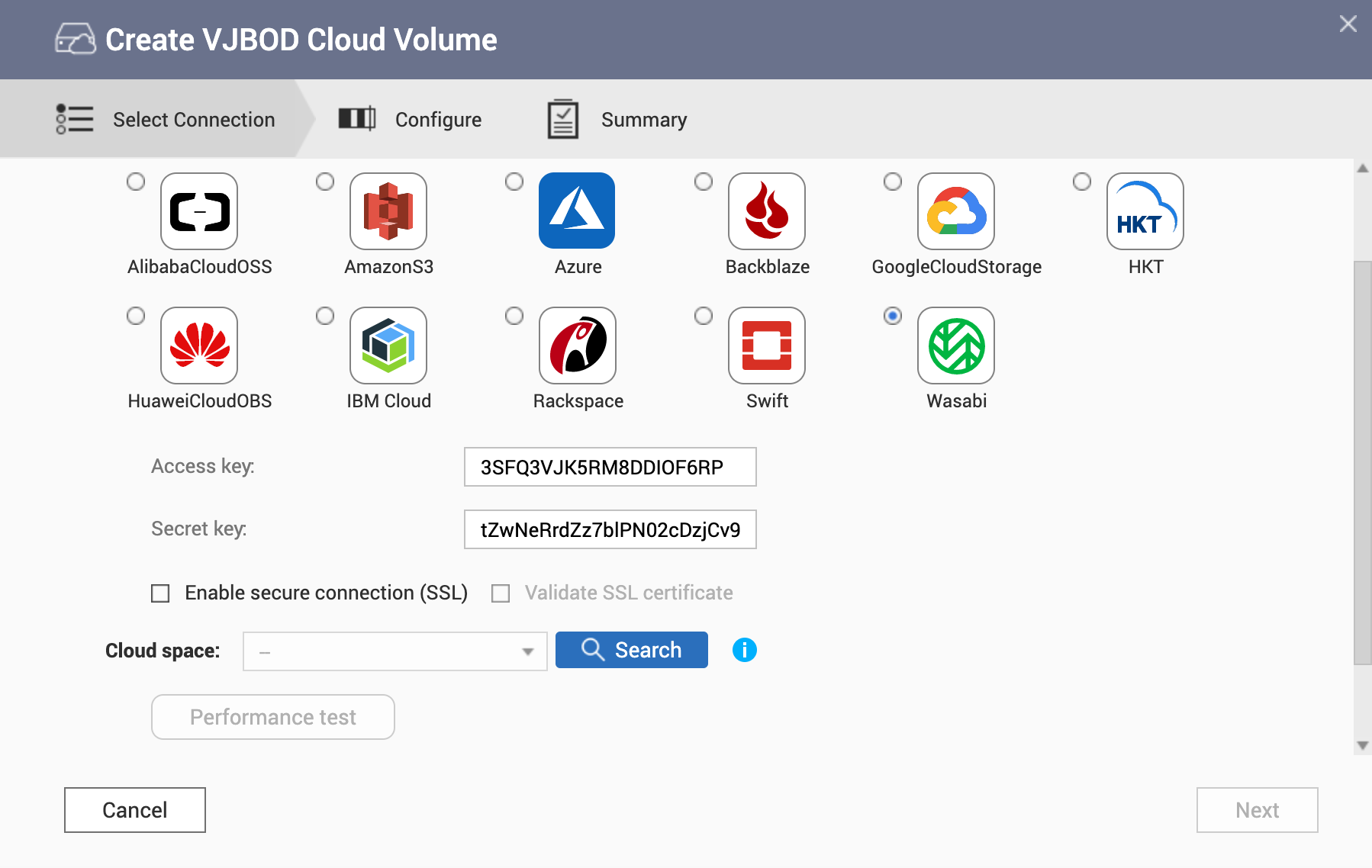Click the "Cloud space:" label

pyautogui.click(x=163, y=651)
